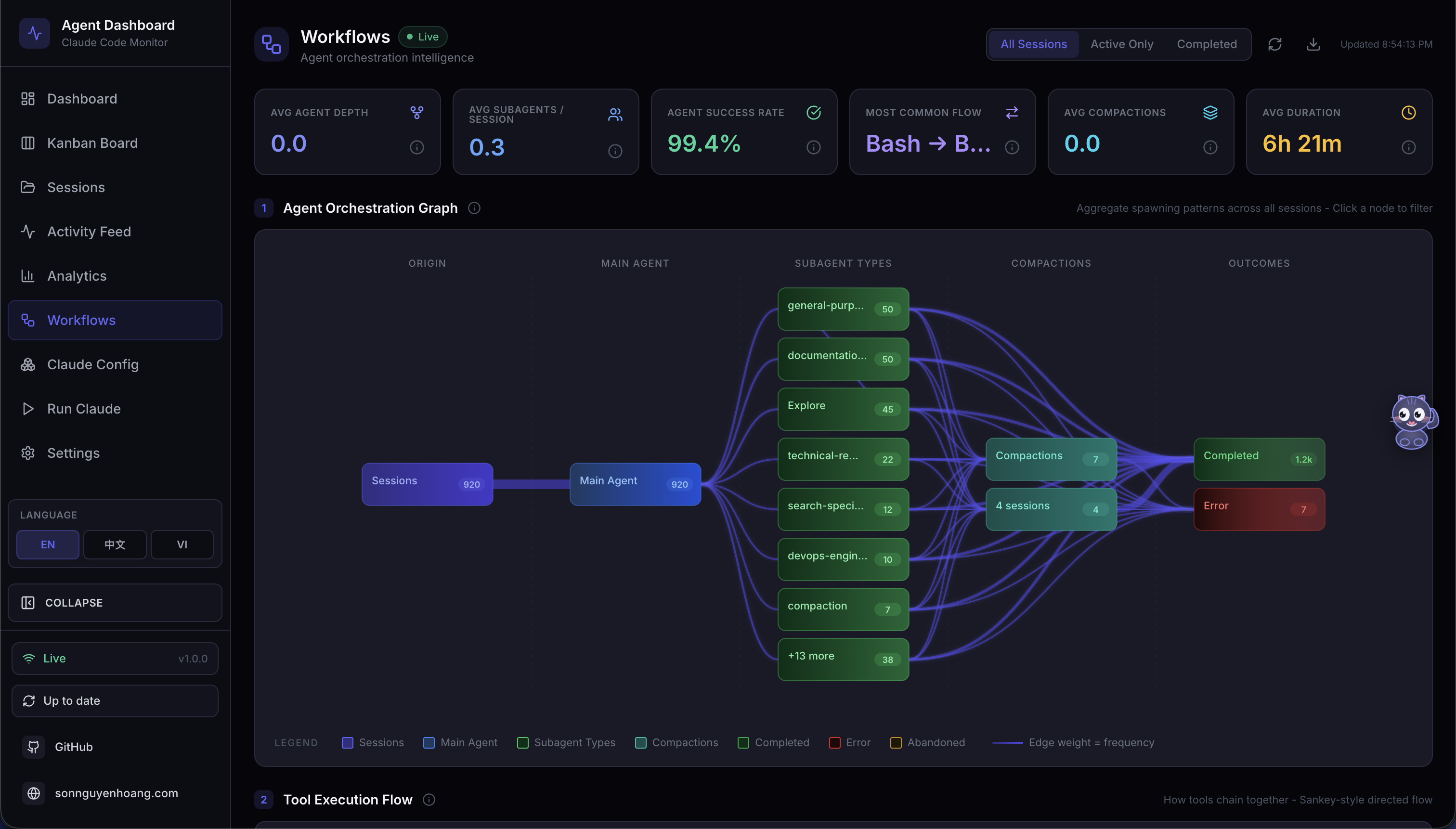
Task: Select Workflows in the sidebar
Action: (115, 320)
